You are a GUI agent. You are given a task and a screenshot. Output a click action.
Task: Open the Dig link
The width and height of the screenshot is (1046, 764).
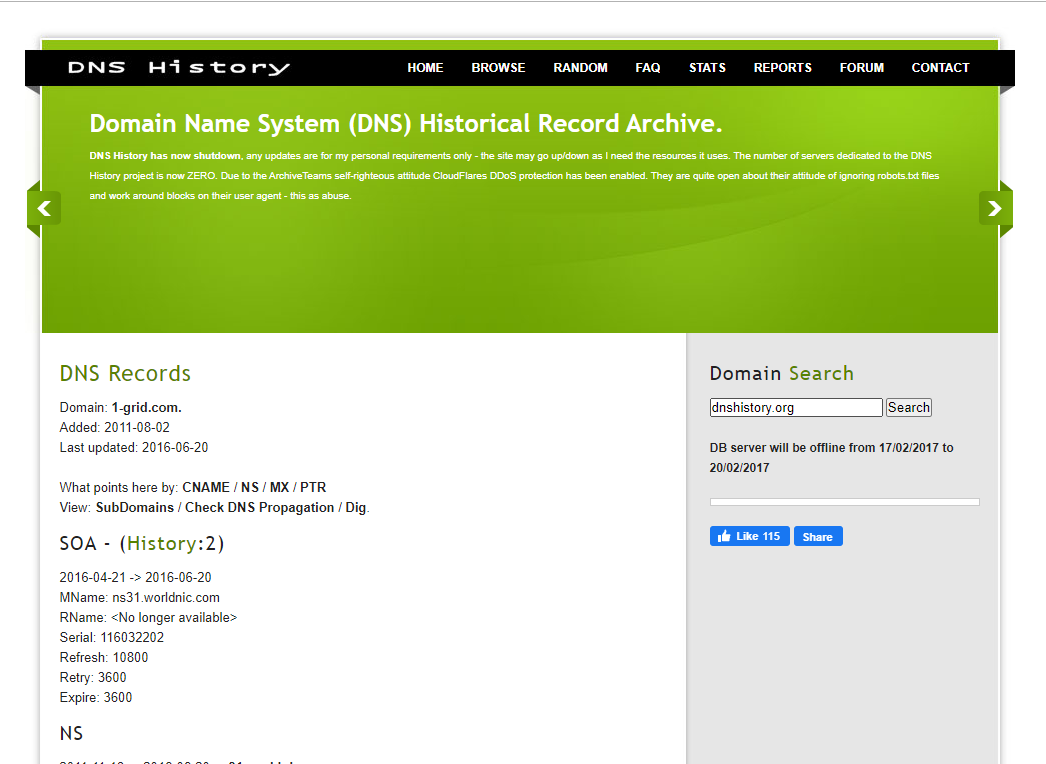pos(356,508)
